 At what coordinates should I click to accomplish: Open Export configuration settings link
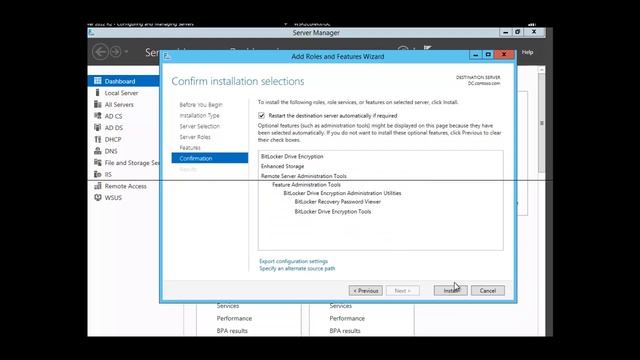pos(293,261)
